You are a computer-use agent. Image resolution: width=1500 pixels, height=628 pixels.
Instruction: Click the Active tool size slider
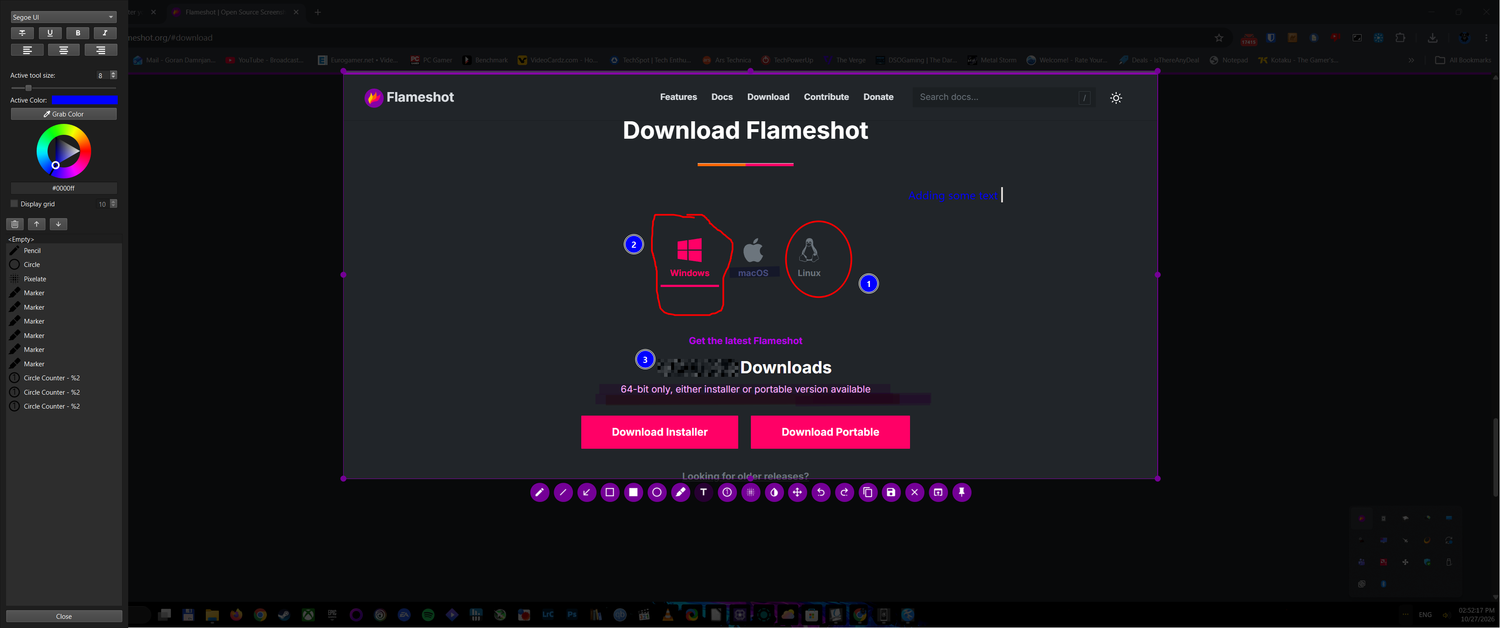tap(64, 88)
